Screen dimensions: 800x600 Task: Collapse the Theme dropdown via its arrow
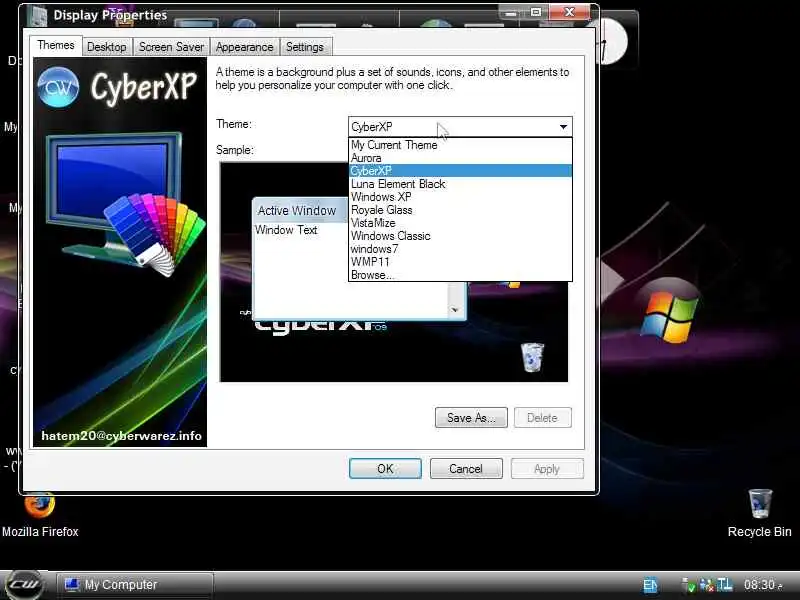[x=563, y=127]
